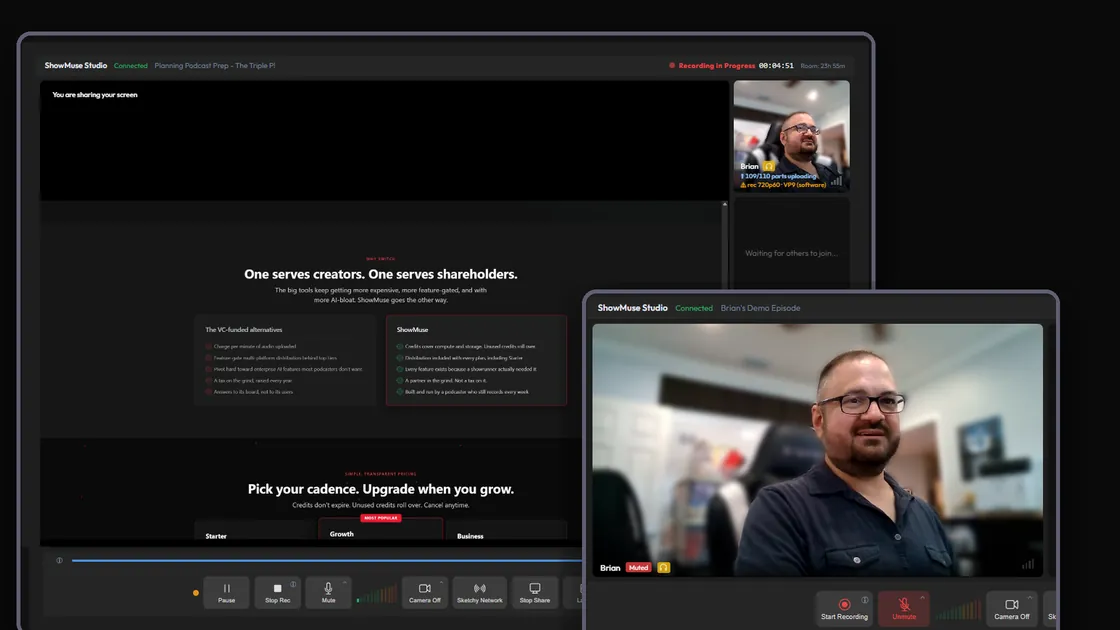Turn Camera Off in front window

click(1011, 608)
